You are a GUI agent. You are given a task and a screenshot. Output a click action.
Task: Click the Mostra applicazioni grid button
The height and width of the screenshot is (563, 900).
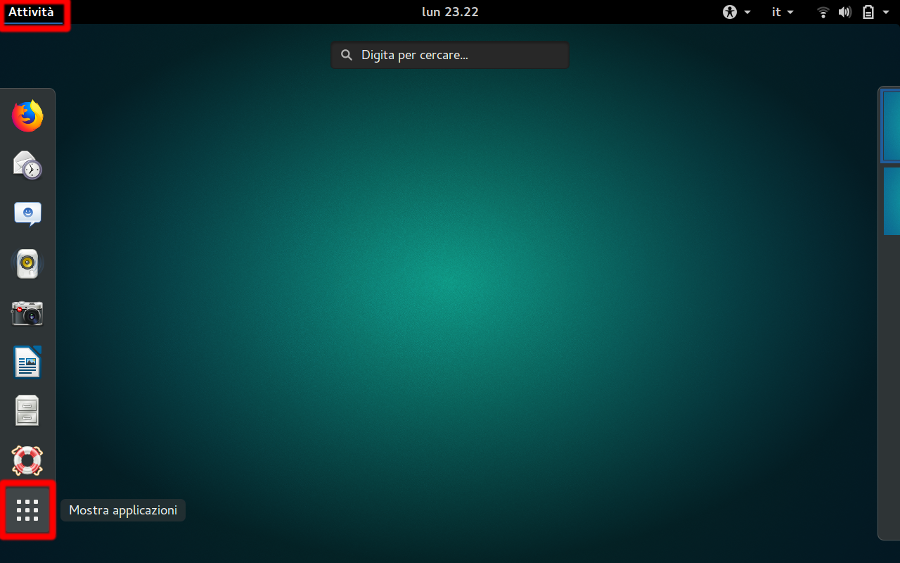click(x=28, y=511)
